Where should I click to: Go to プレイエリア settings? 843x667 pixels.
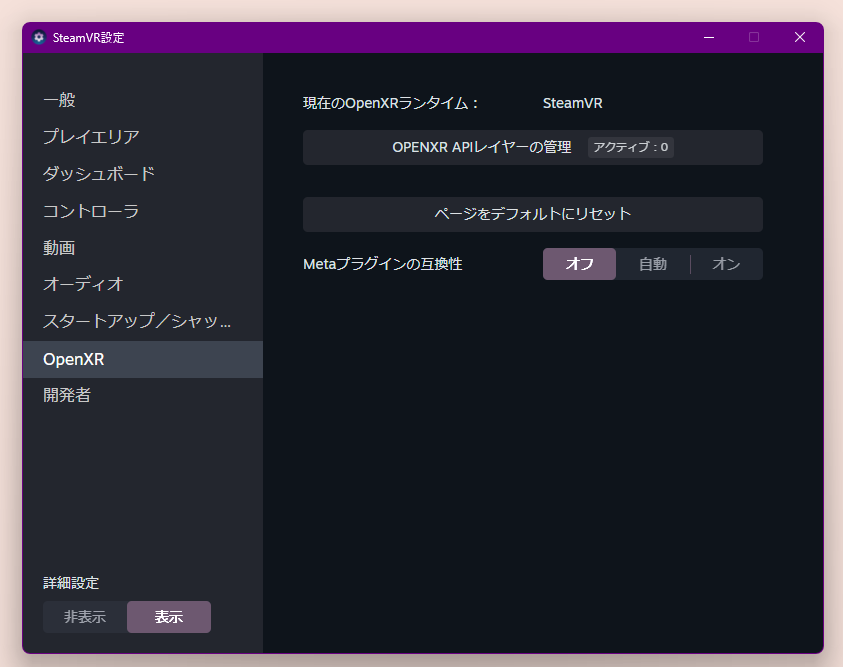[x=142, y=137]
